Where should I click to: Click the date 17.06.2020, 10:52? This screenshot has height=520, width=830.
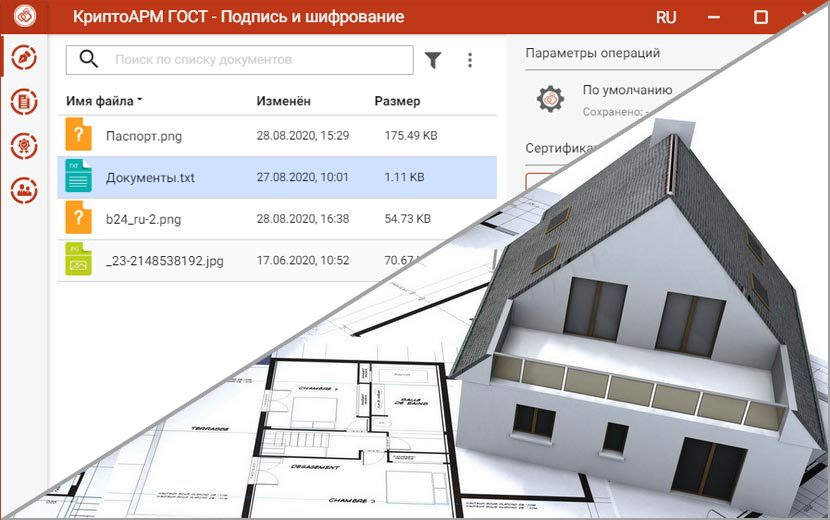[x=303, y=261]
